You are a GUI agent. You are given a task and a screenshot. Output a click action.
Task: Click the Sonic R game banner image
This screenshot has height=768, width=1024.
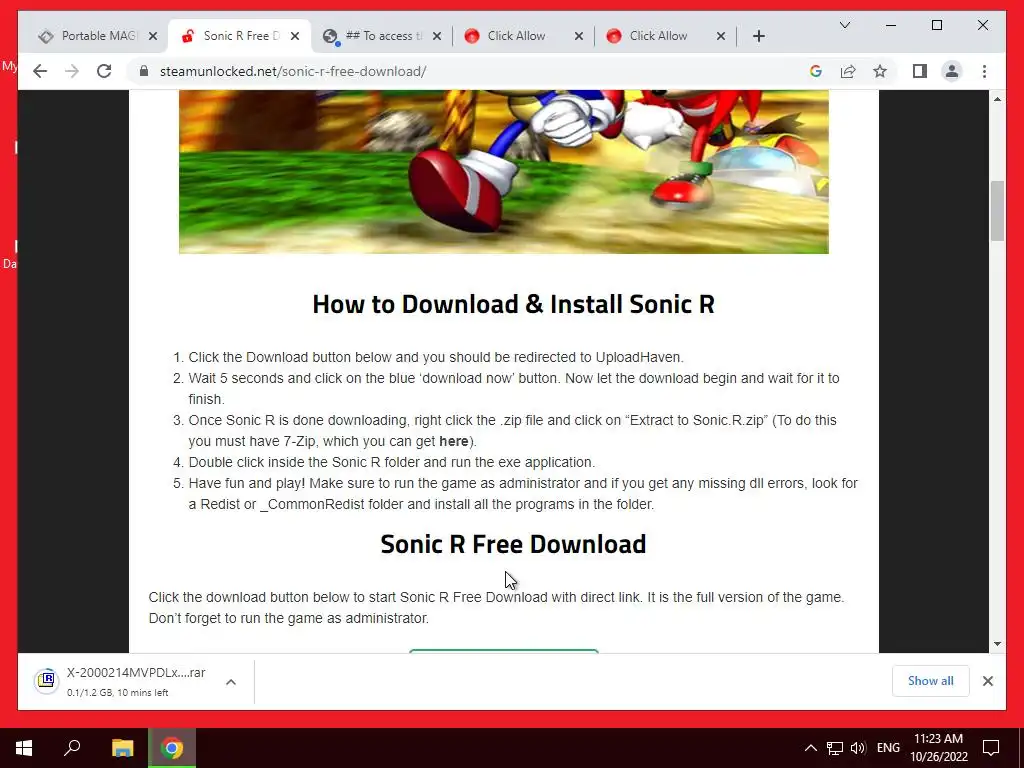point(504,172)
